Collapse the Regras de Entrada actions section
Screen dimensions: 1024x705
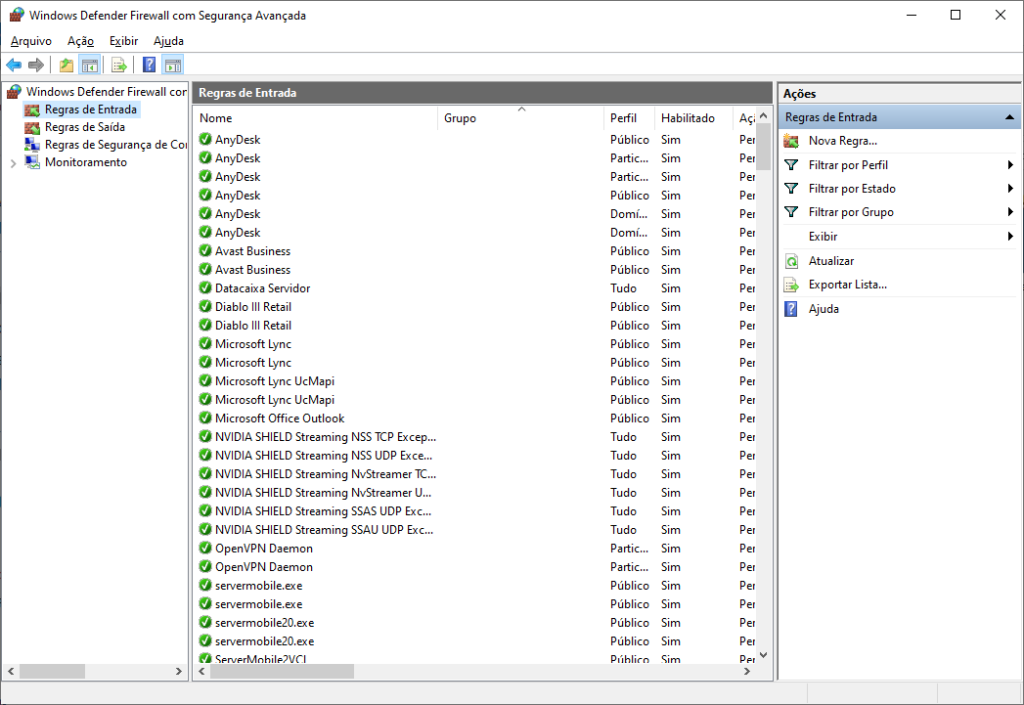coord(1010,118)
